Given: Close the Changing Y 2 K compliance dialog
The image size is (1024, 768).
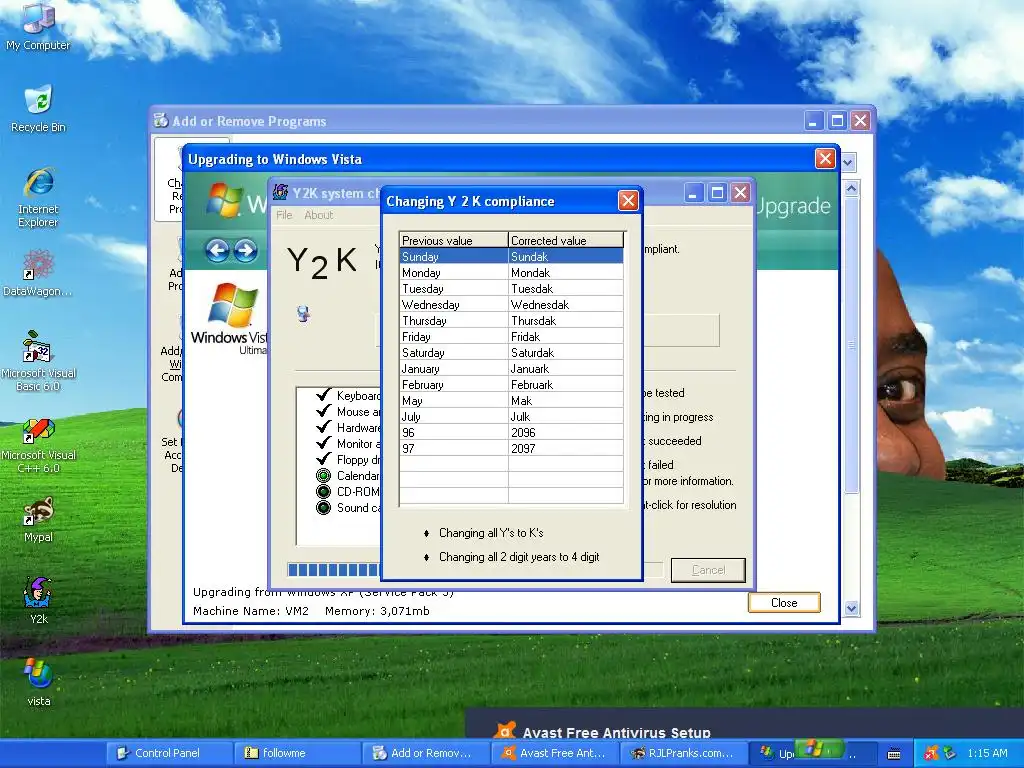Looking at the screenshot, I should click(628, 201).
